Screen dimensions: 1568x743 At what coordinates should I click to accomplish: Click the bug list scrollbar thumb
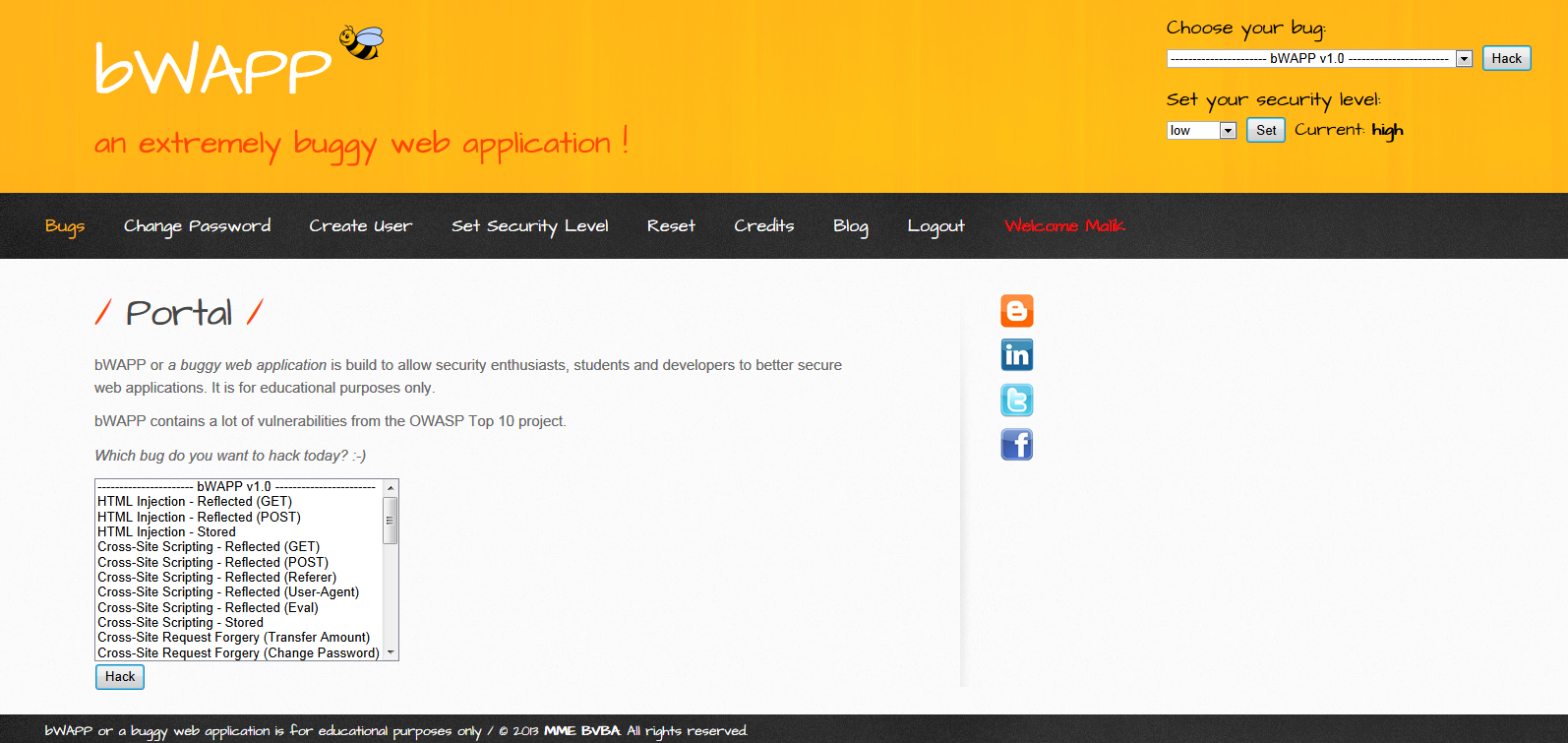point(391,521)
